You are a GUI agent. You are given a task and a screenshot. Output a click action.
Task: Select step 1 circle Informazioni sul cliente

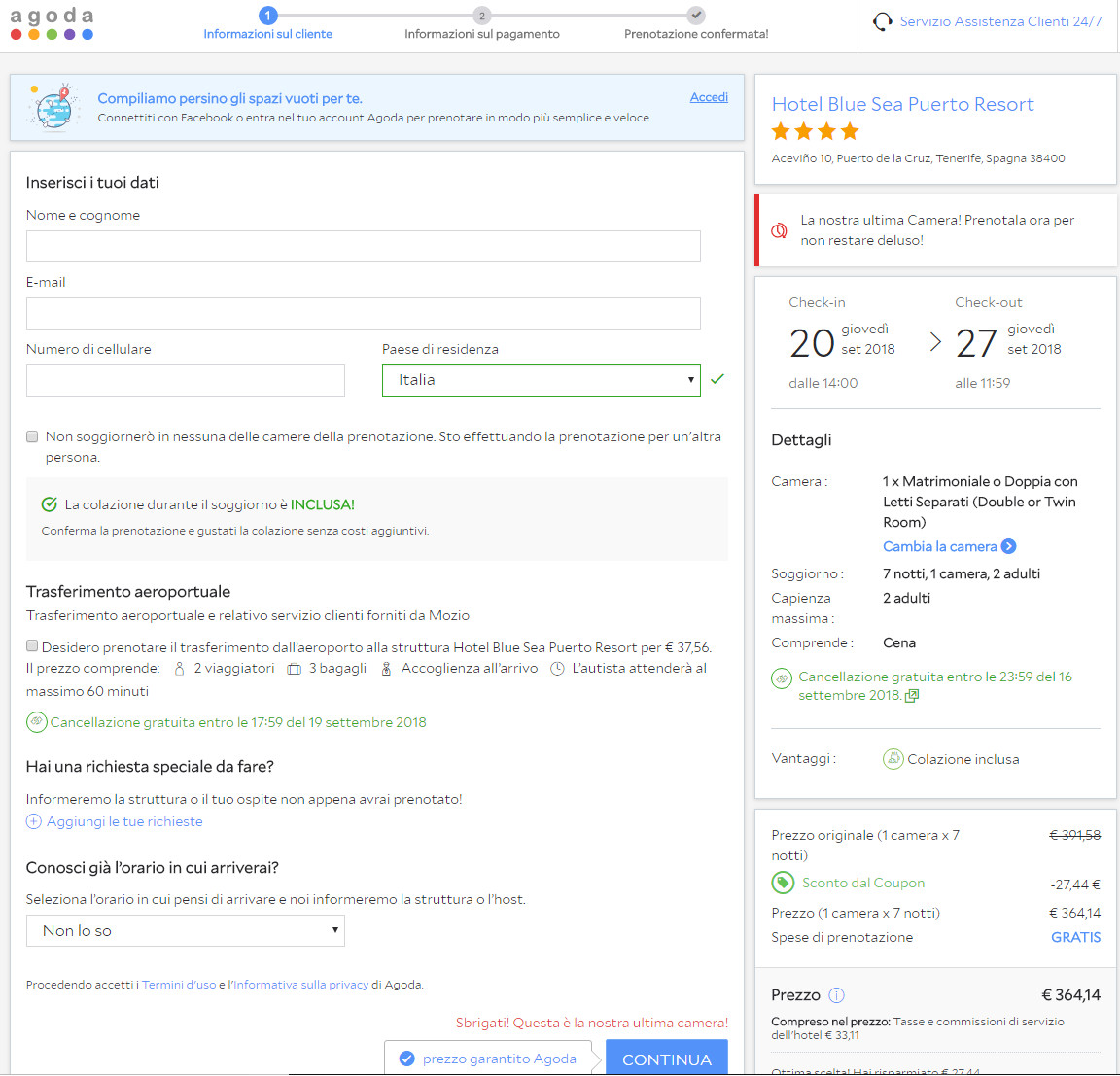[x=268, y=15]
